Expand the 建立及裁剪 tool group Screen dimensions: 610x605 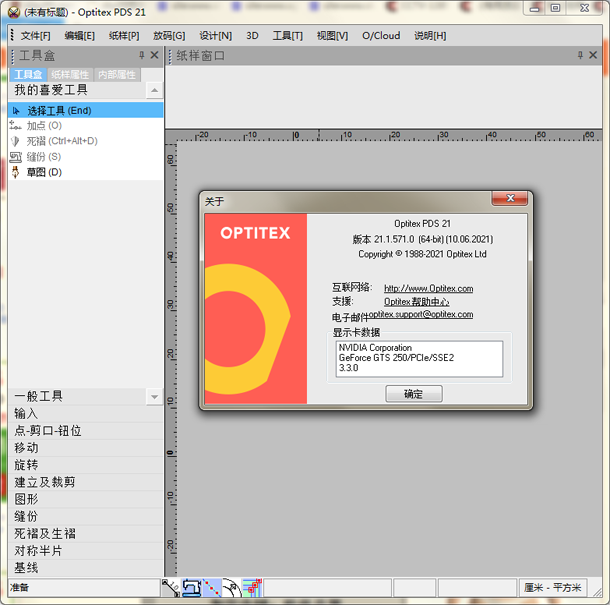point(86,482)
